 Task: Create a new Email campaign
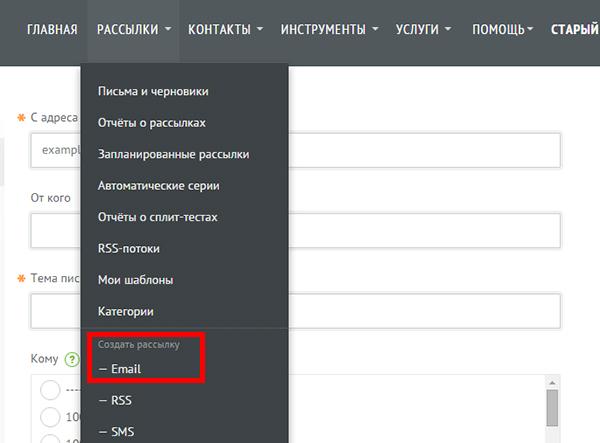coord(120,369)
